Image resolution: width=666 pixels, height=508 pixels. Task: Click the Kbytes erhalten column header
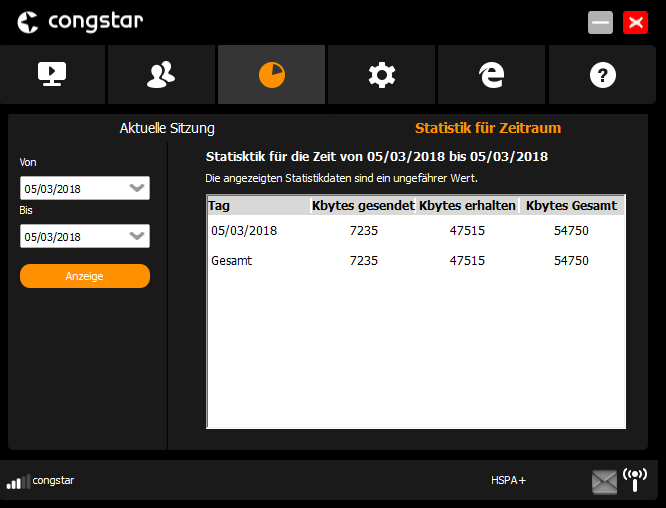[467, 206]
